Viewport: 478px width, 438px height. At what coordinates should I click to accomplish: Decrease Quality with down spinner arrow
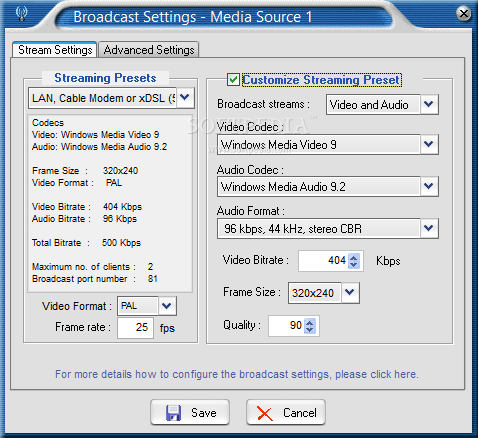(x=310, y=330)
